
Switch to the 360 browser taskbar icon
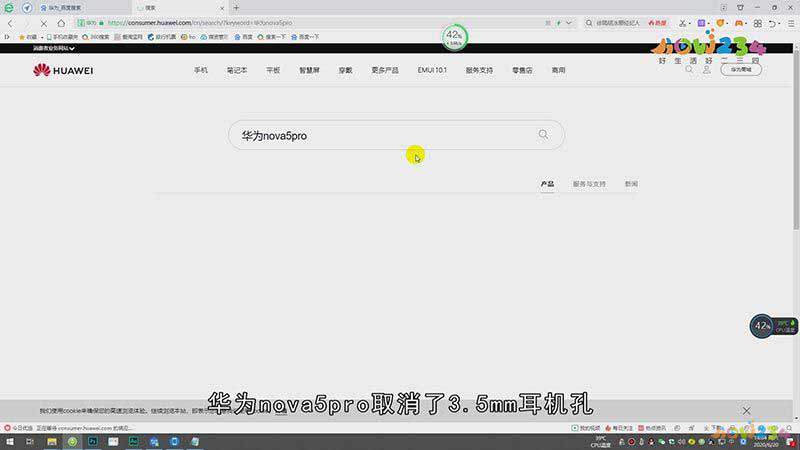pos(72,441)
